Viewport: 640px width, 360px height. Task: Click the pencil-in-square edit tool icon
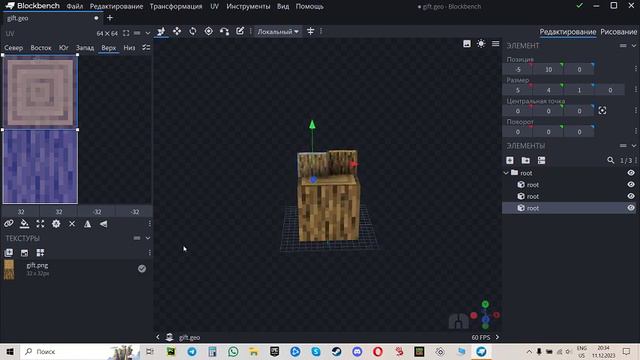click(240, 31)
